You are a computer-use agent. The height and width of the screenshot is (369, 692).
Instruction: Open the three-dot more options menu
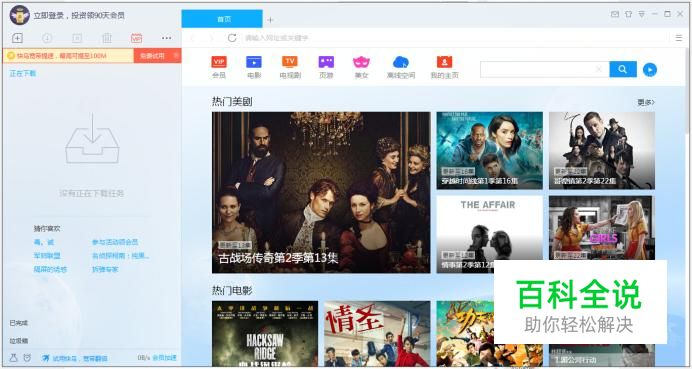click(x=166, y=38)
